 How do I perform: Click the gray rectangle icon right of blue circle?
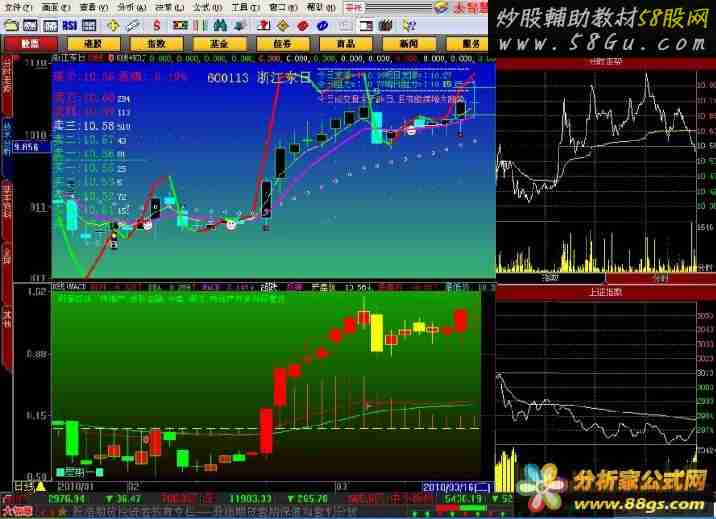pyautogui.click(x=346, y=26)
